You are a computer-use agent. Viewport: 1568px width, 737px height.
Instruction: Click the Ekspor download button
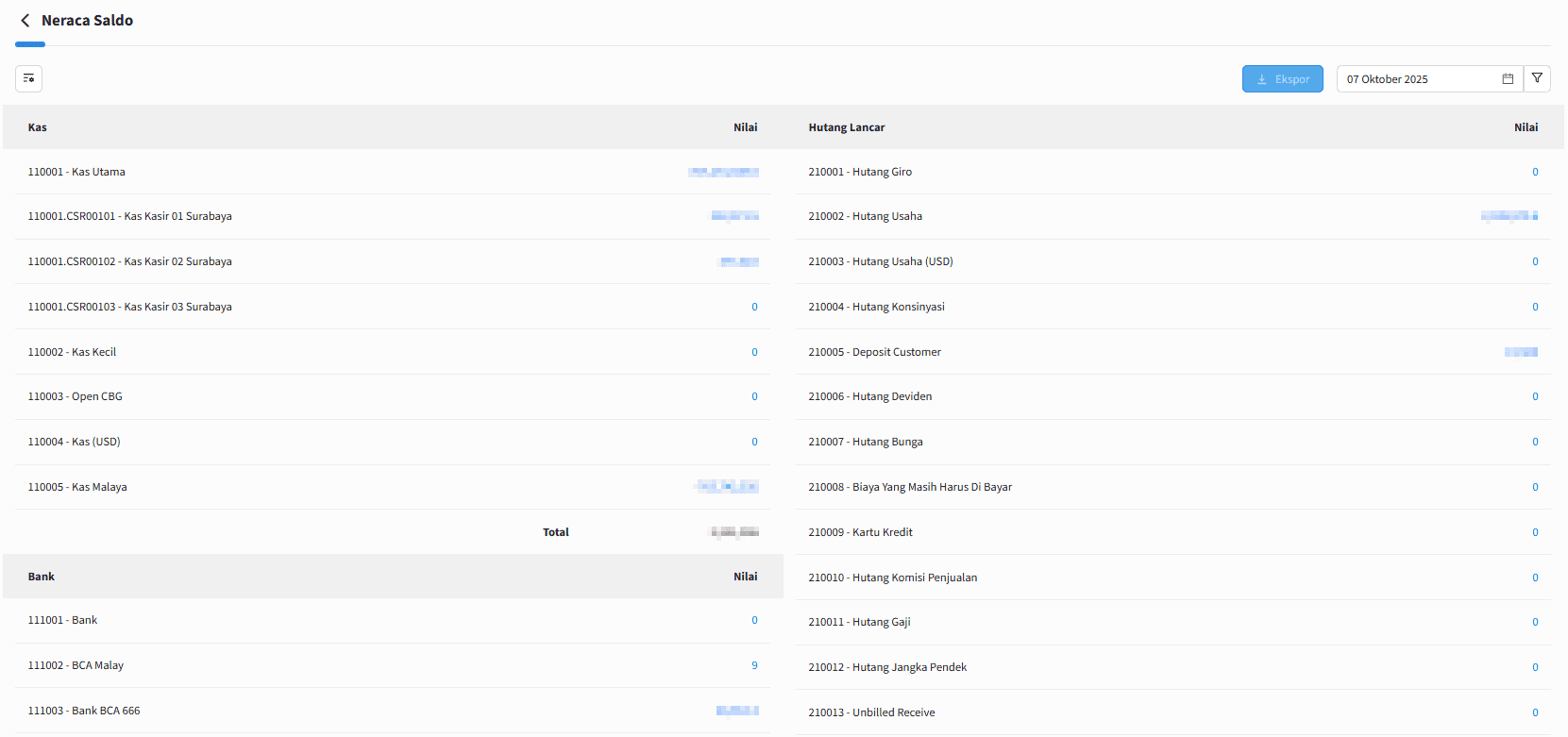coord(1282,79)
